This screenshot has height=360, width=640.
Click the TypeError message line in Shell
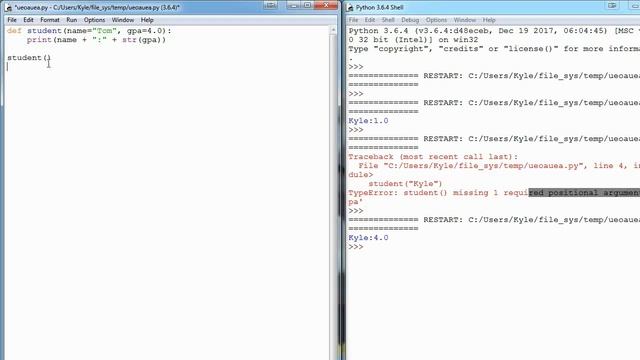[x=494, y=193]
